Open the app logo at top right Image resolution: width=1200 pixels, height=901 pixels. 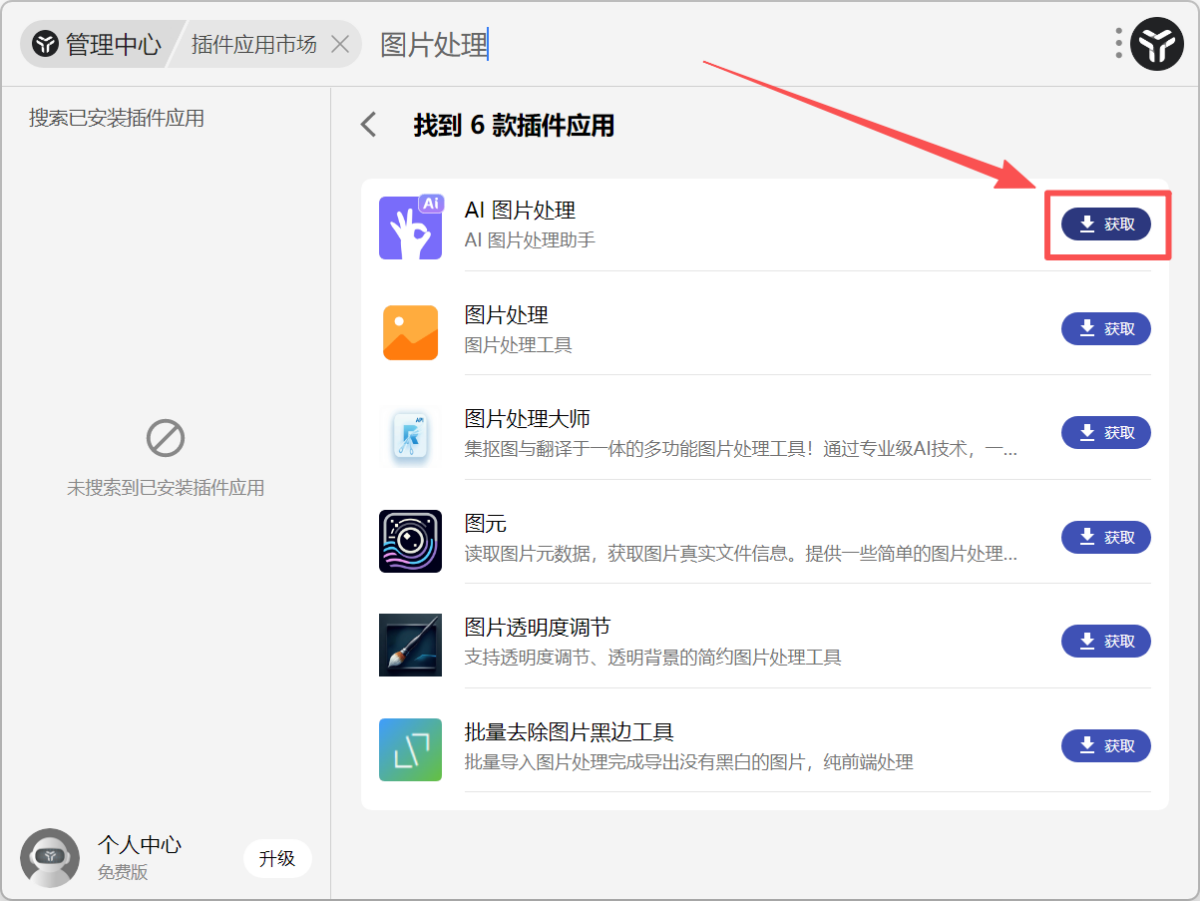(1157, 43)
